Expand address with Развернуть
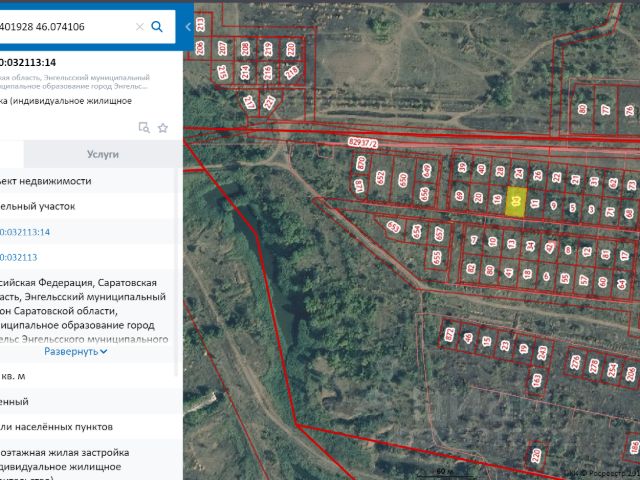This screenshot has width=640, height=480. 76,351
